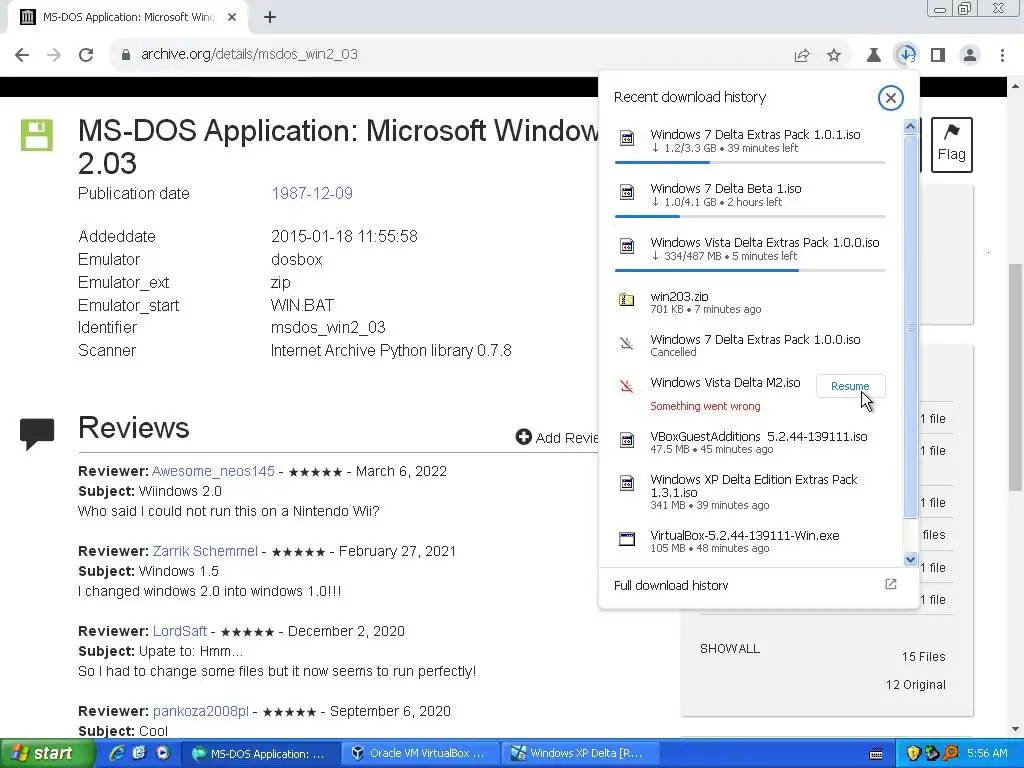1024x768 pixels.
Task: Open reviewer LordSaft profile
Action: pyautogui.click(x=180, y=632)
